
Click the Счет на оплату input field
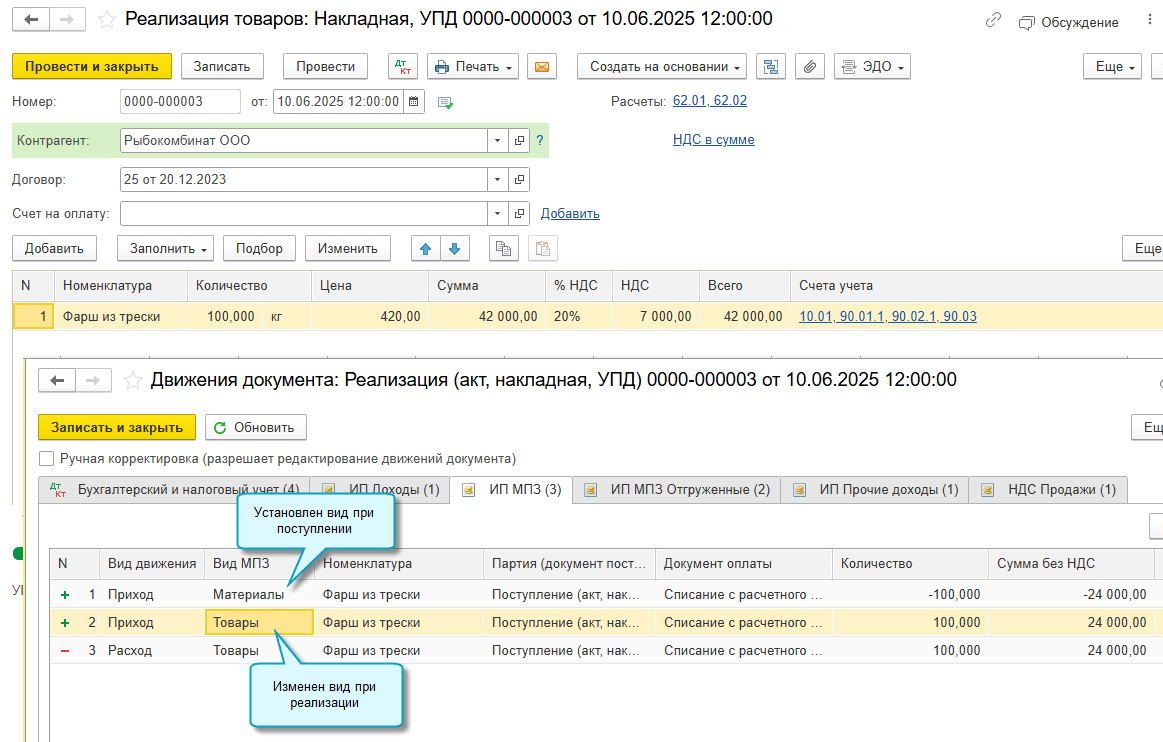(303, 214)
